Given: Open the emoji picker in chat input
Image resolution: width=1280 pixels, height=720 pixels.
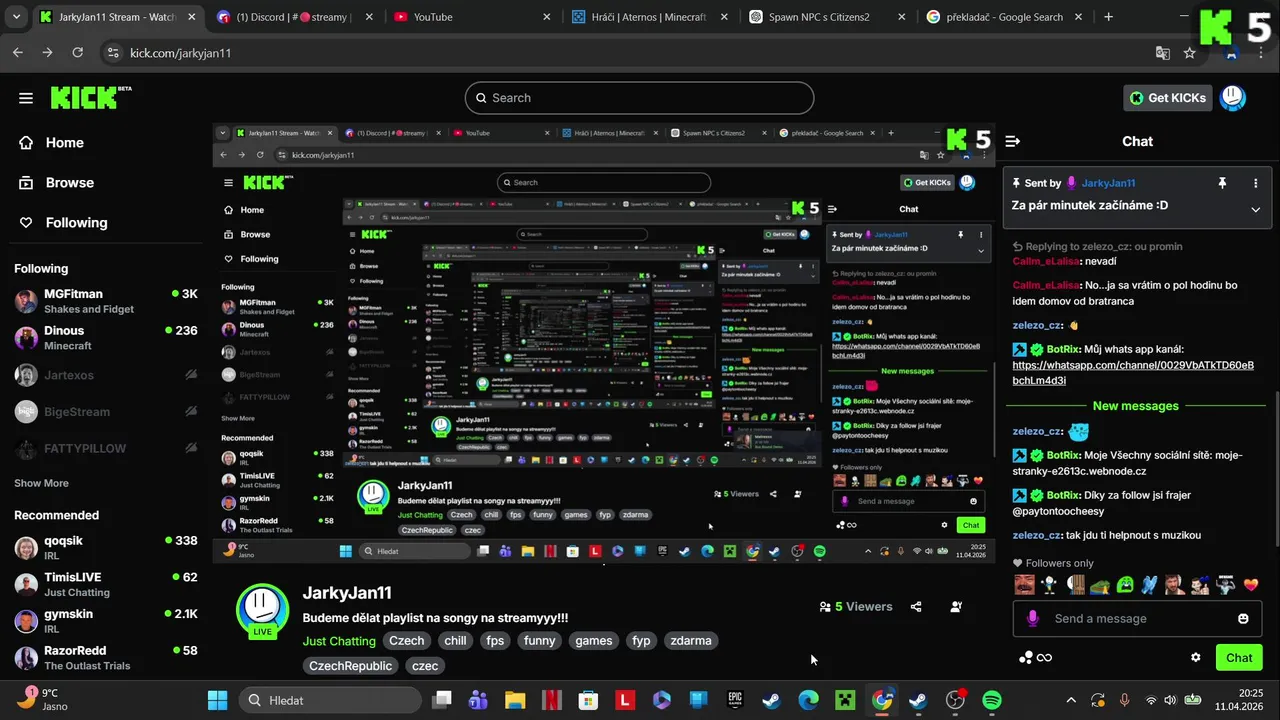Looking at the screenshot, I should click(x=1243, y=619).
